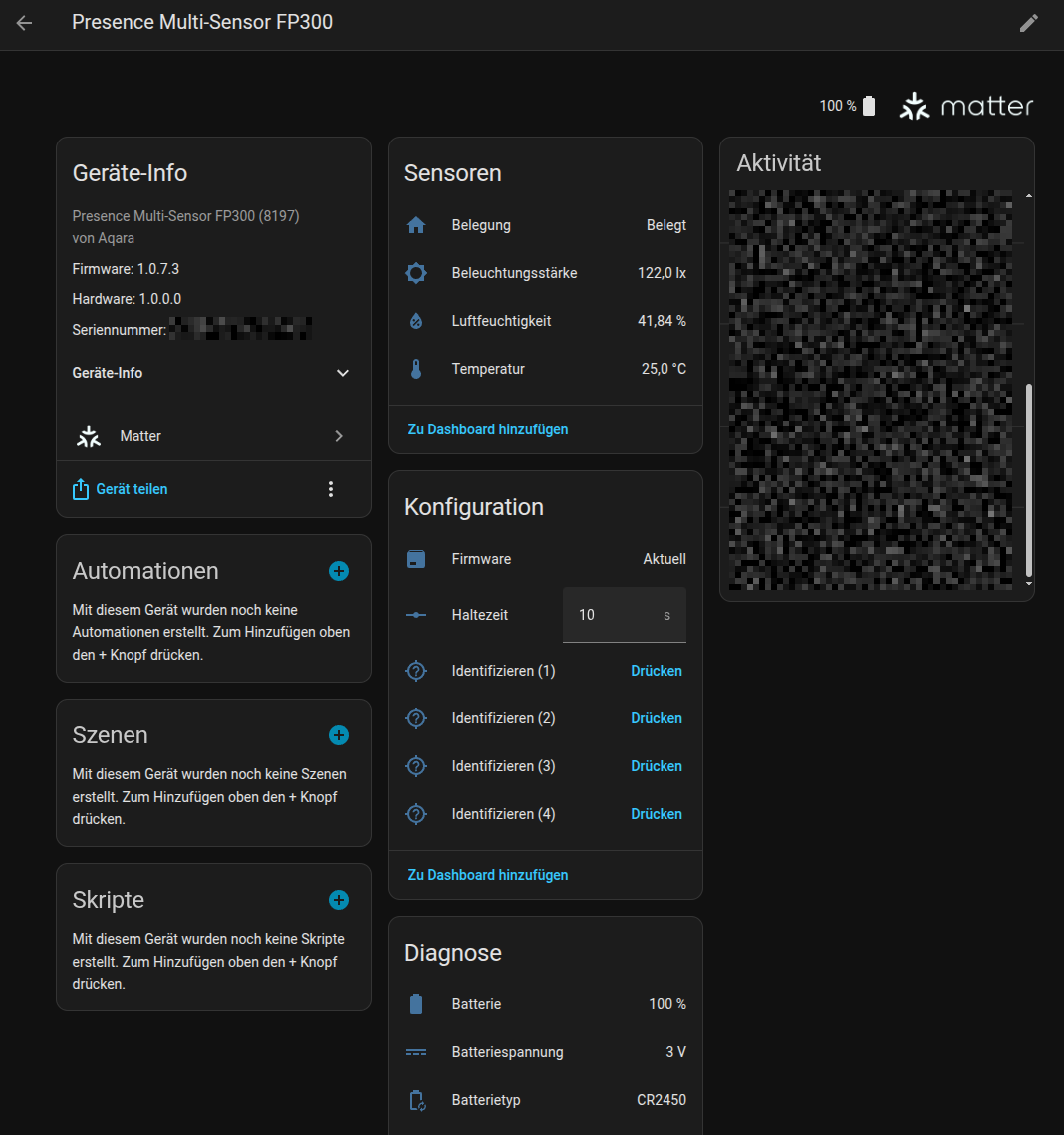Open the three-dot overflow menu
This screenshot has width=1064, height=1135.
[331, 489]
